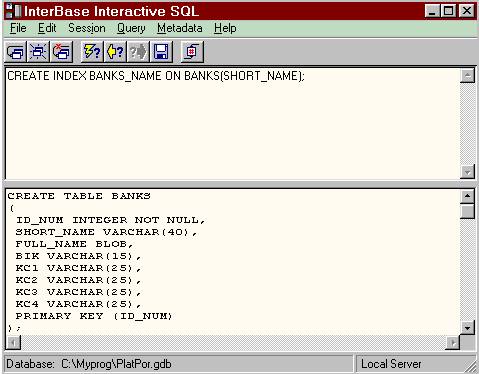Click the 'KC1 VARCHAR(25),' line

(x=78, y=268)
